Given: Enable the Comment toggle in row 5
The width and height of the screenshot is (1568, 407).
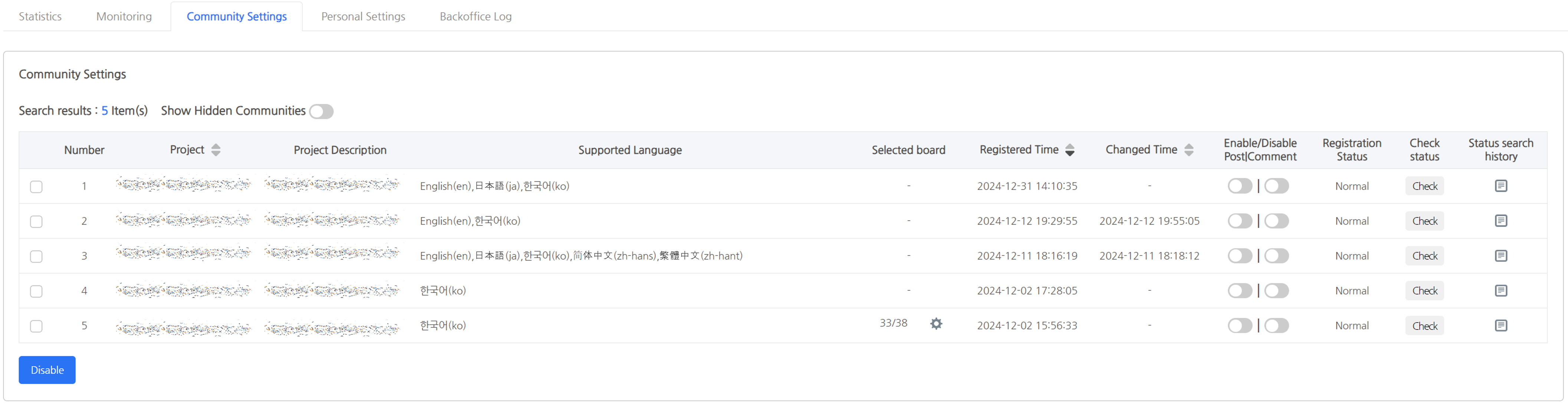Looking at the screenshot, I should coord(1276,325).
